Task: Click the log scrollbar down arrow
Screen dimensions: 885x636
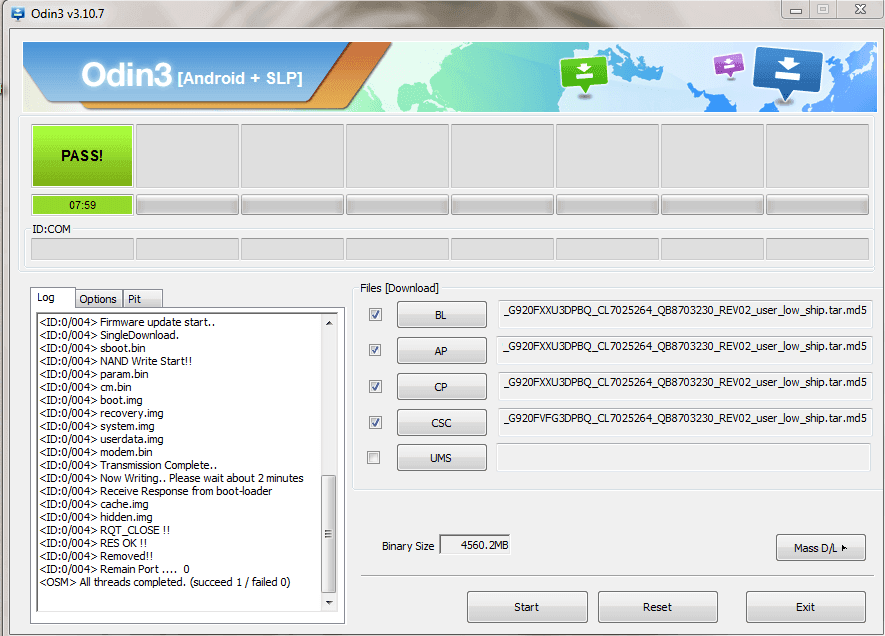Action: (x=329, y=603)
